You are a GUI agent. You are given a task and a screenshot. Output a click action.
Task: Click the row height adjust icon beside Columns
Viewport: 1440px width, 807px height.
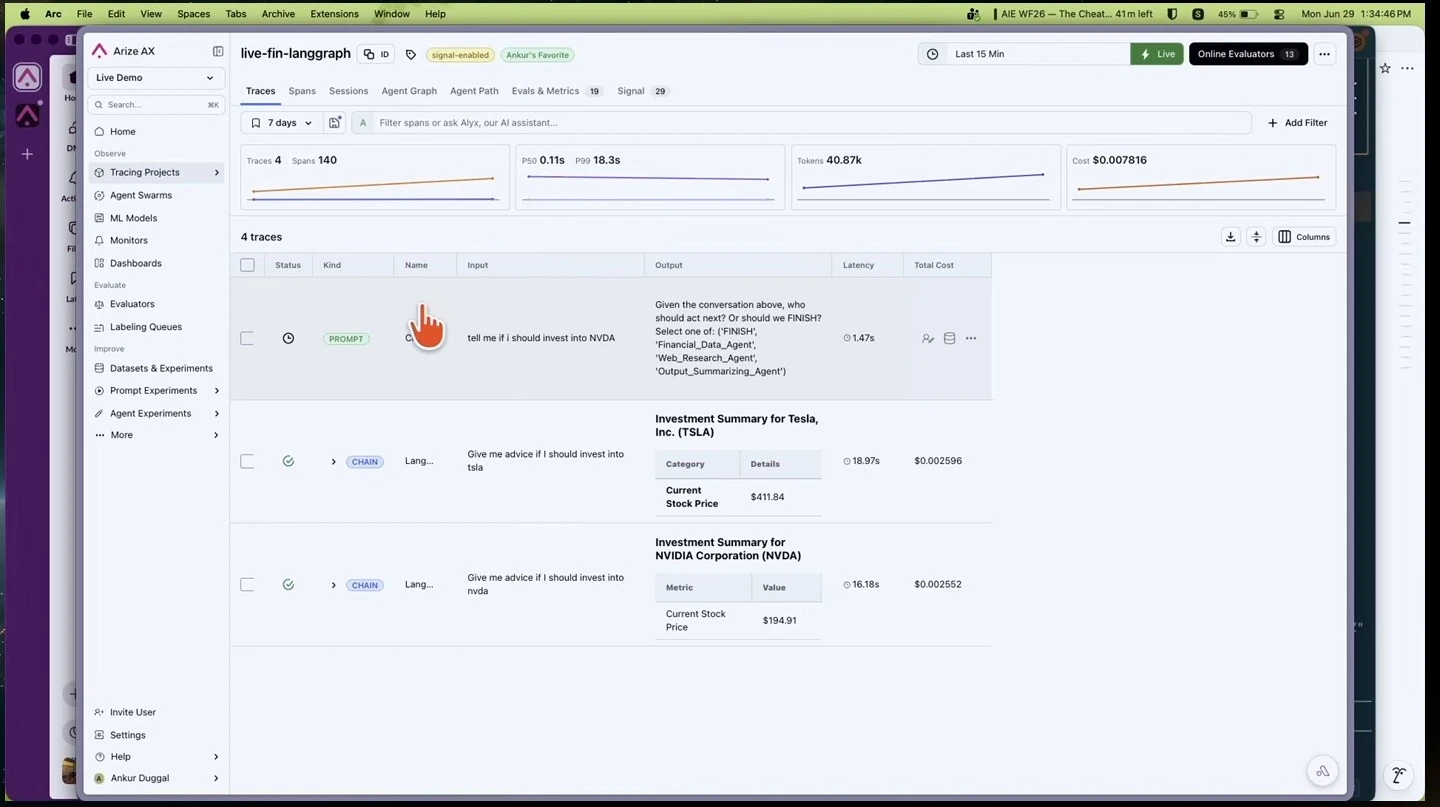click(x=1257, y=237)
